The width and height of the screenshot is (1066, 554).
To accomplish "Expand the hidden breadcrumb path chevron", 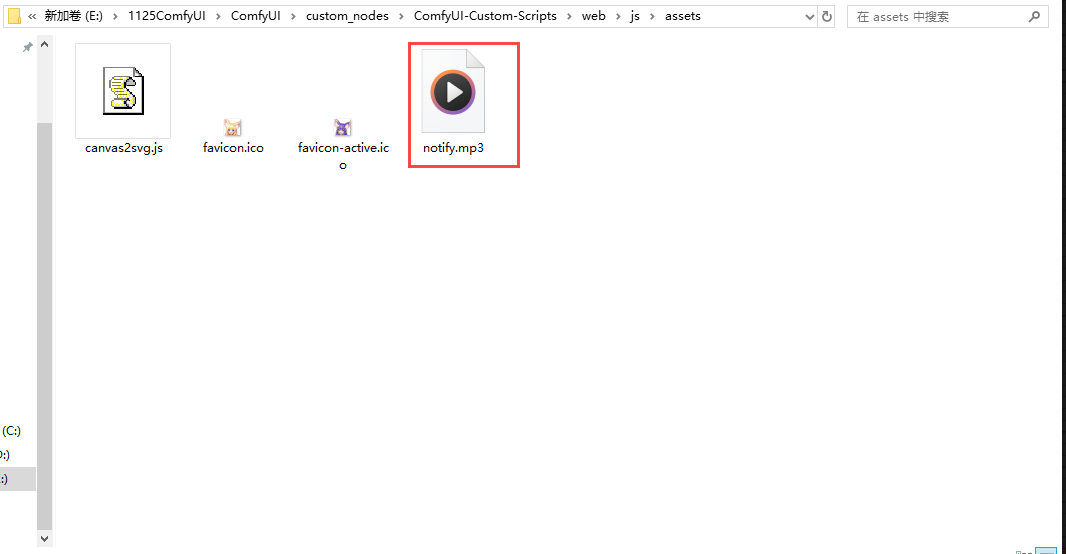I will click(x=33, y=17).
